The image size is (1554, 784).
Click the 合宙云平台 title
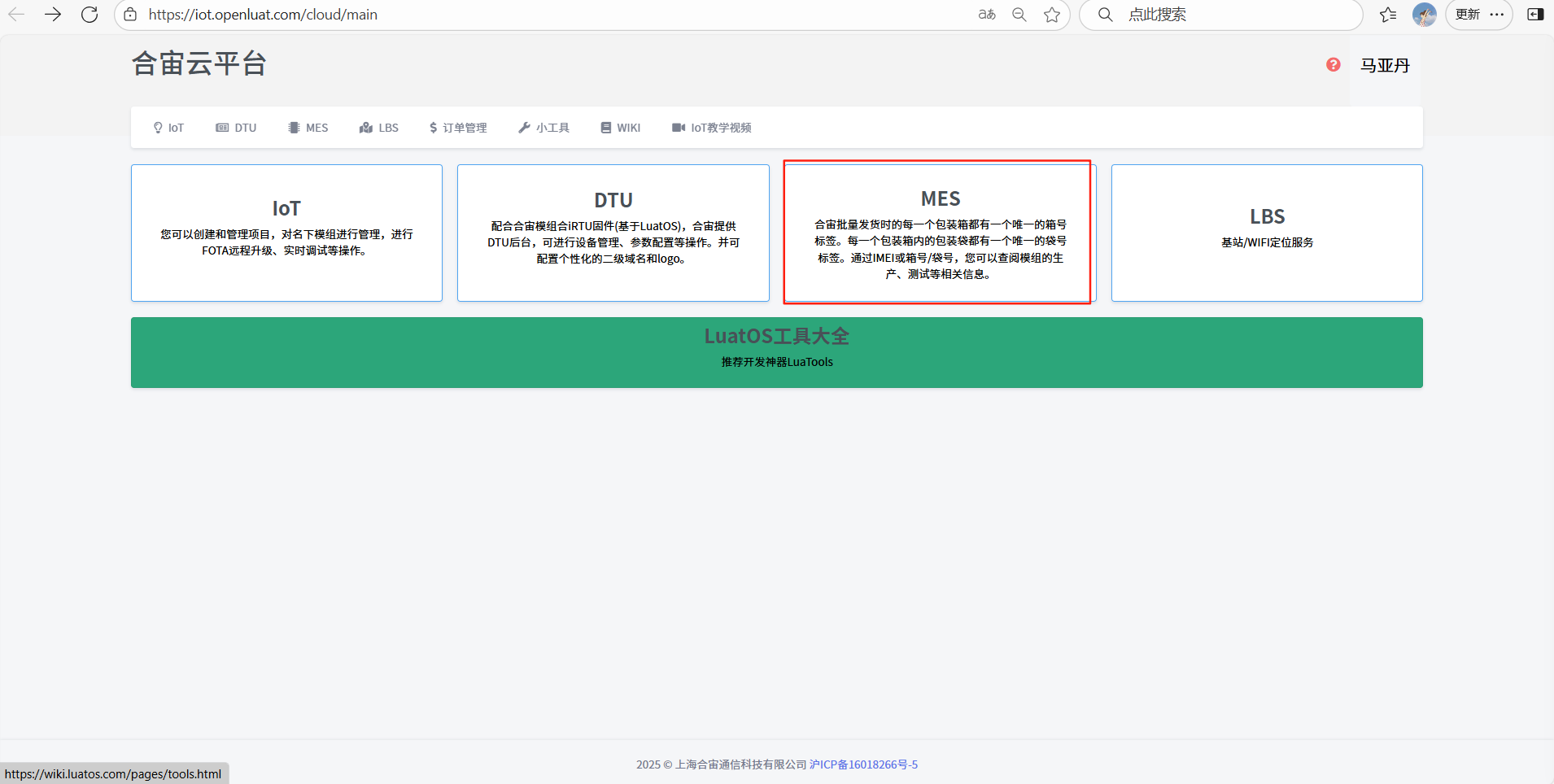tap(199, 63)
